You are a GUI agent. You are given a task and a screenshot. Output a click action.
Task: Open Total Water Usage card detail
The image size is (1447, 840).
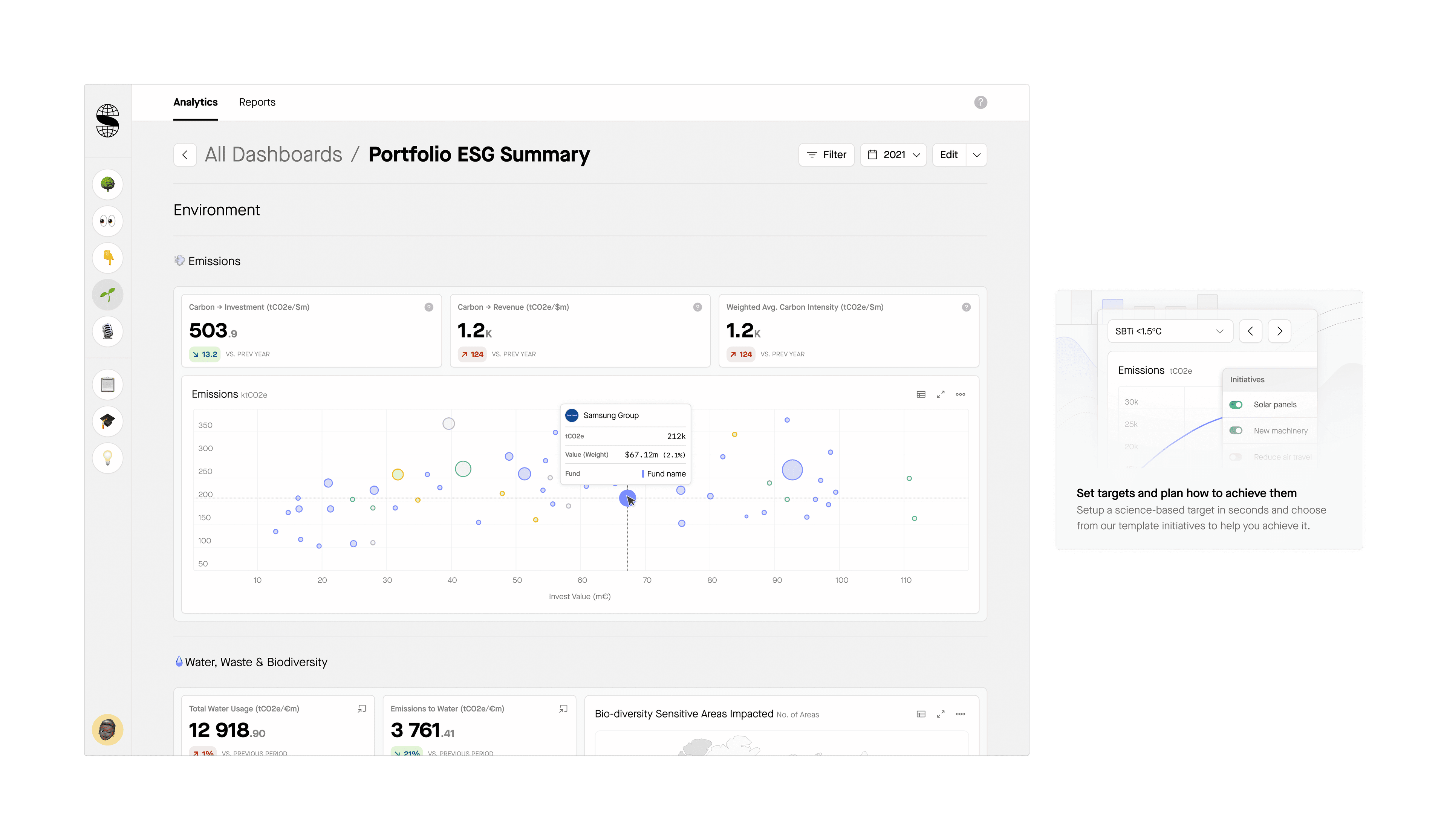coord(362,709)
